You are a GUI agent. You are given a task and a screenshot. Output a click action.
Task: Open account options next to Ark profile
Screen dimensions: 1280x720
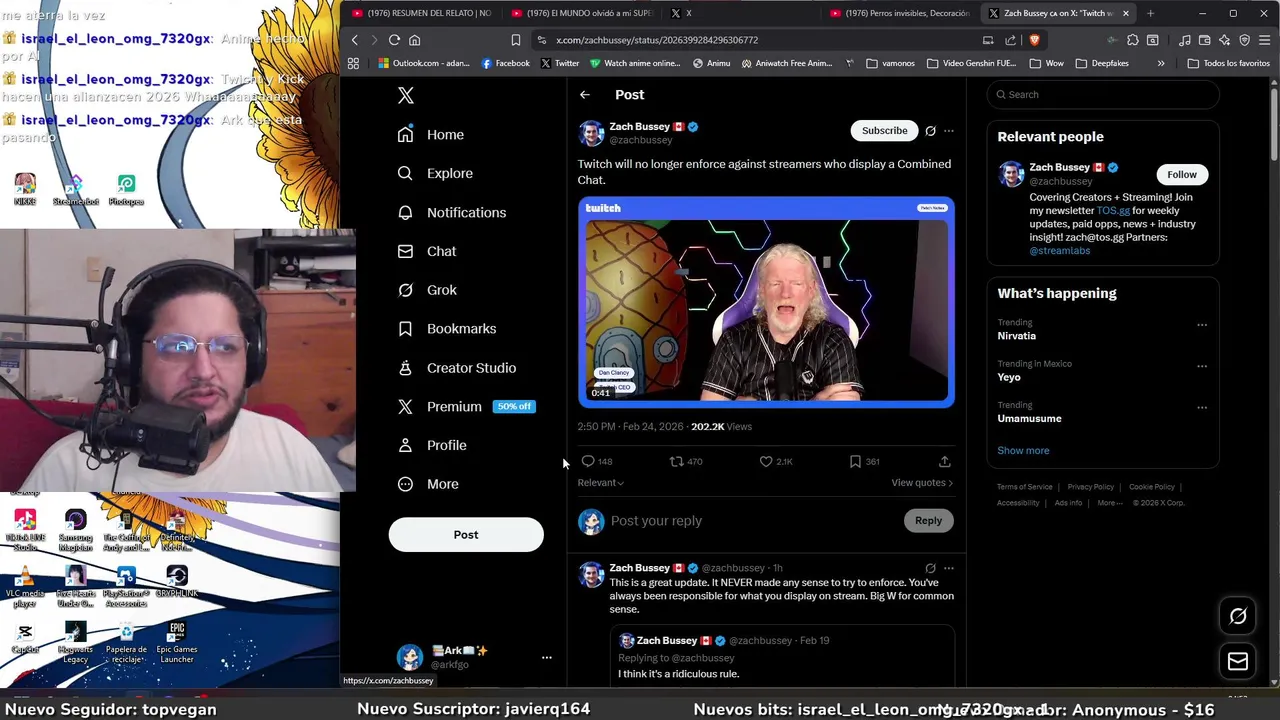coord(546,657)
